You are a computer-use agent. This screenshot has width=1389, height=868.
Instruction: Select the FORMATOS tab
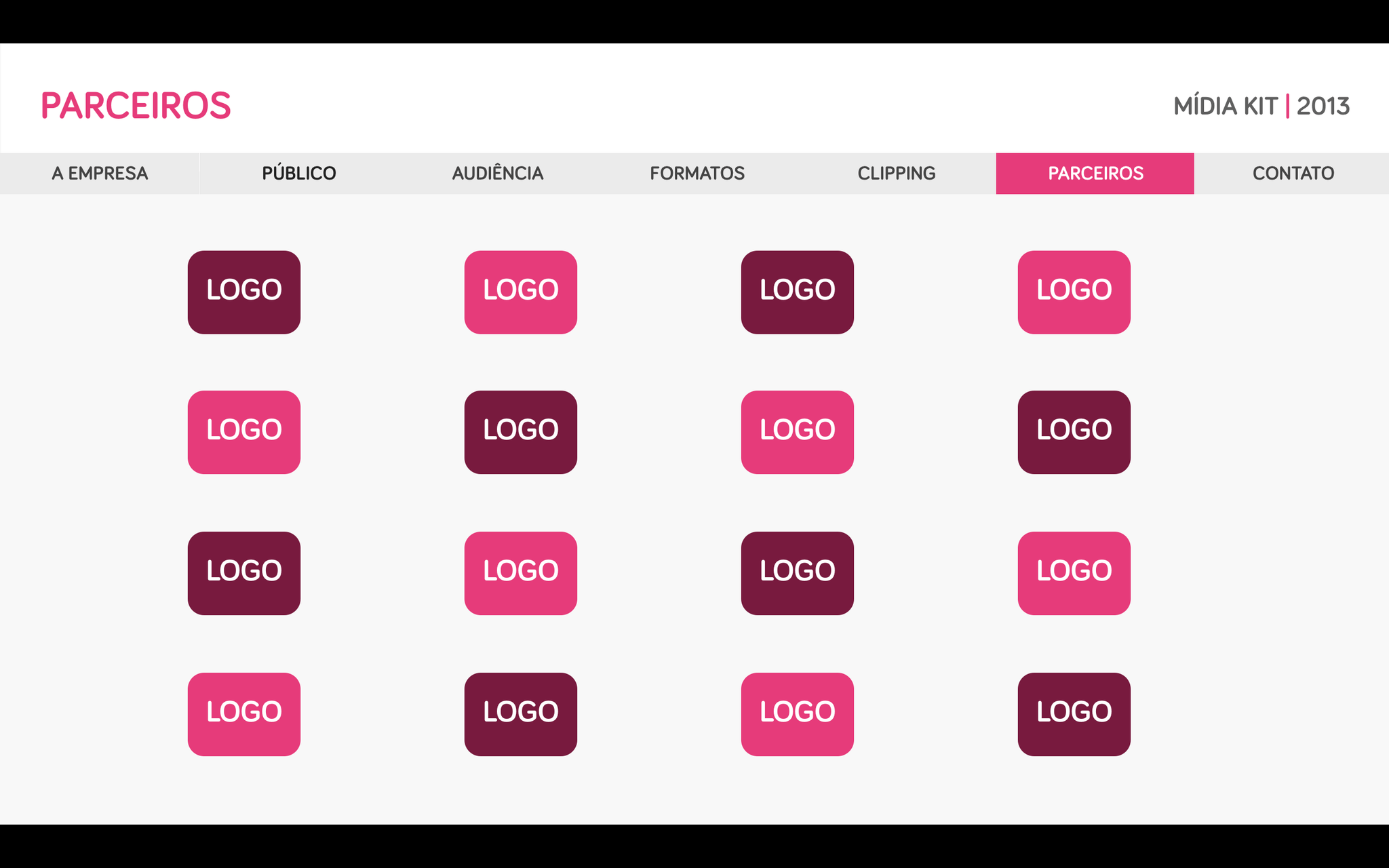click(x=697, y=174)
